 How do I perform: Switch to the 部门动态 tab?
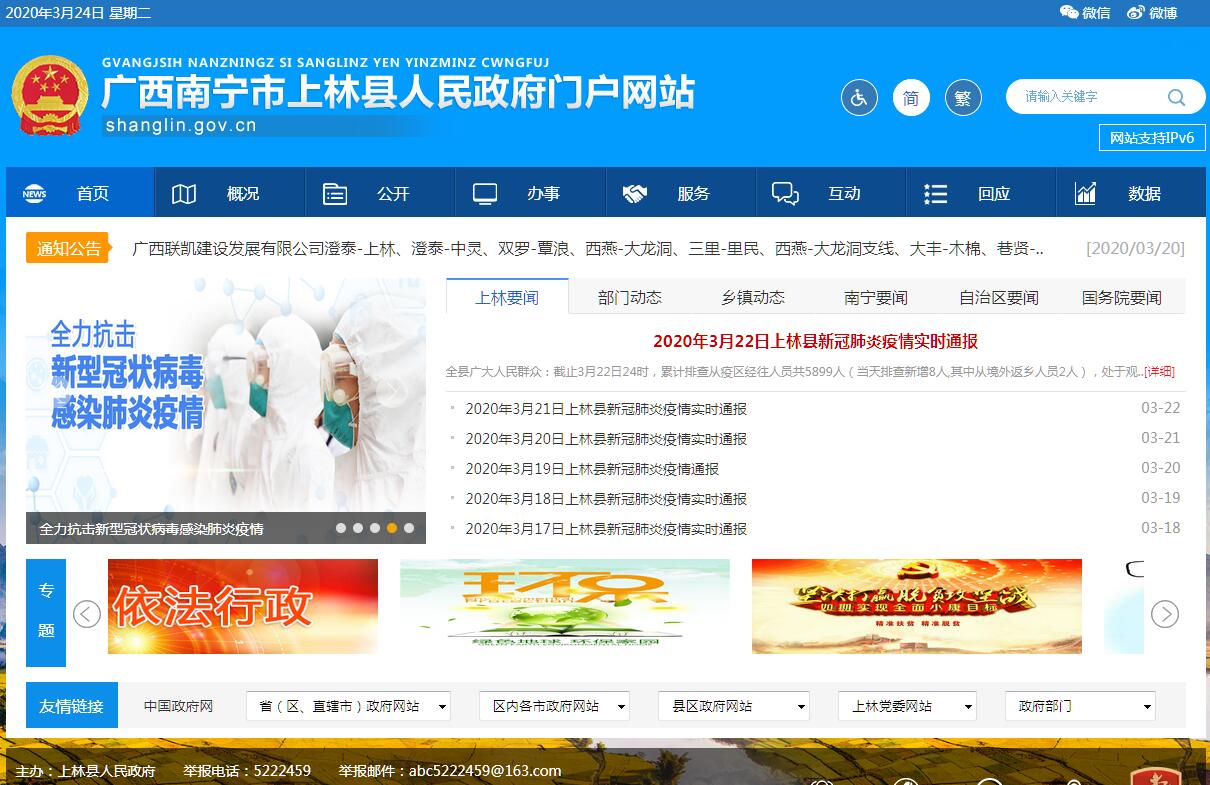629,297
